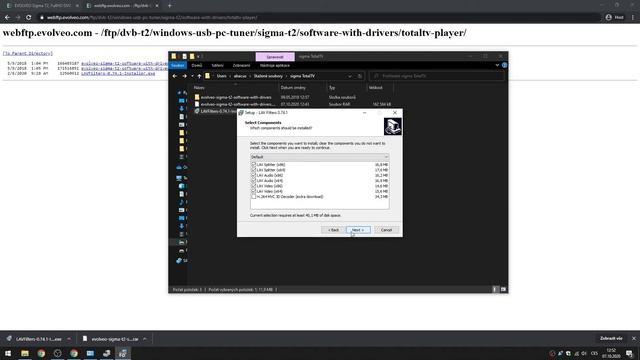Click the setup installer computer icon
640x360 pixels.
click(x=392, y=126)
